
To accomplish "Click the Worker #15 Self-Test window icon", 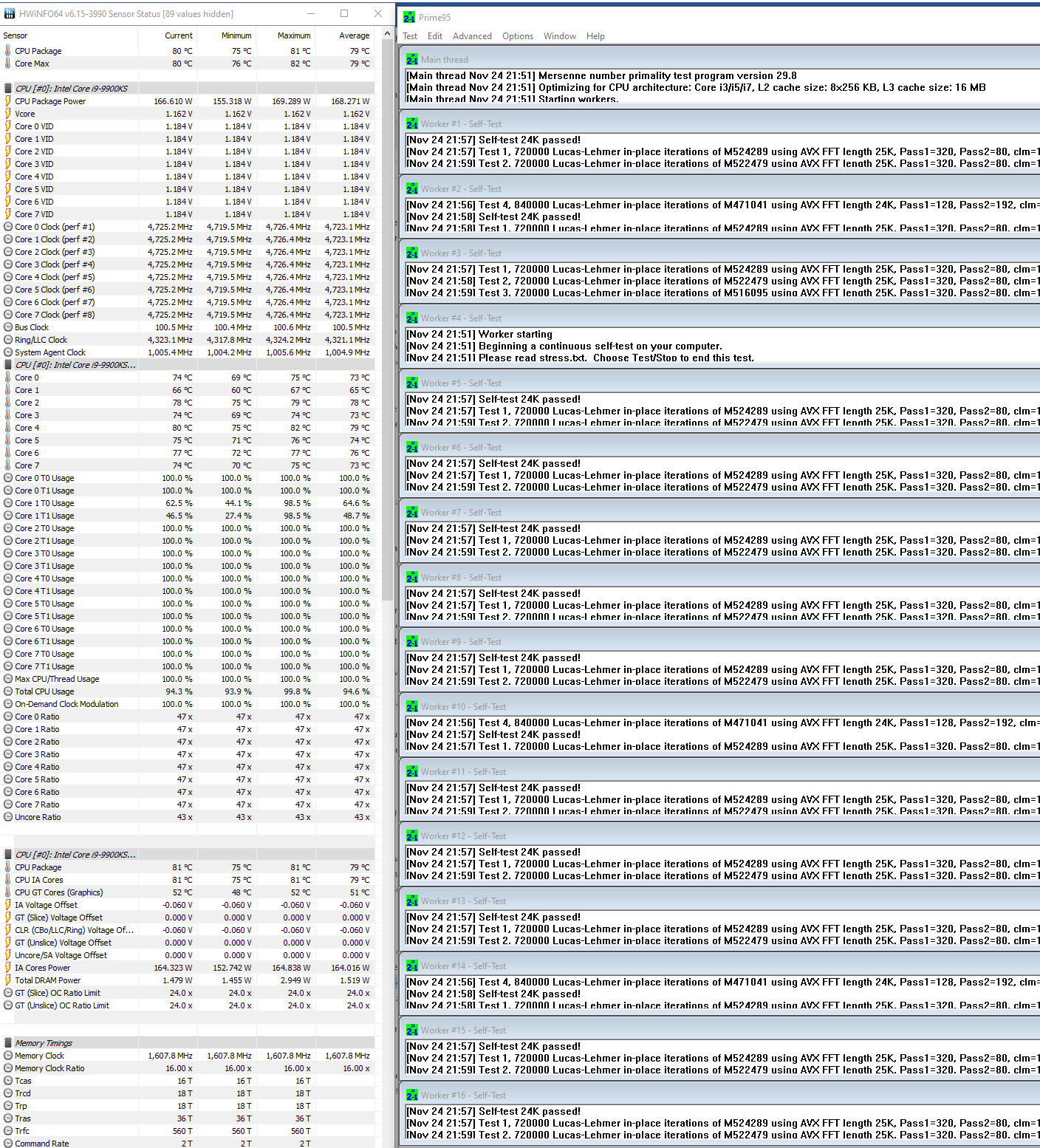I will point(412,1031).
